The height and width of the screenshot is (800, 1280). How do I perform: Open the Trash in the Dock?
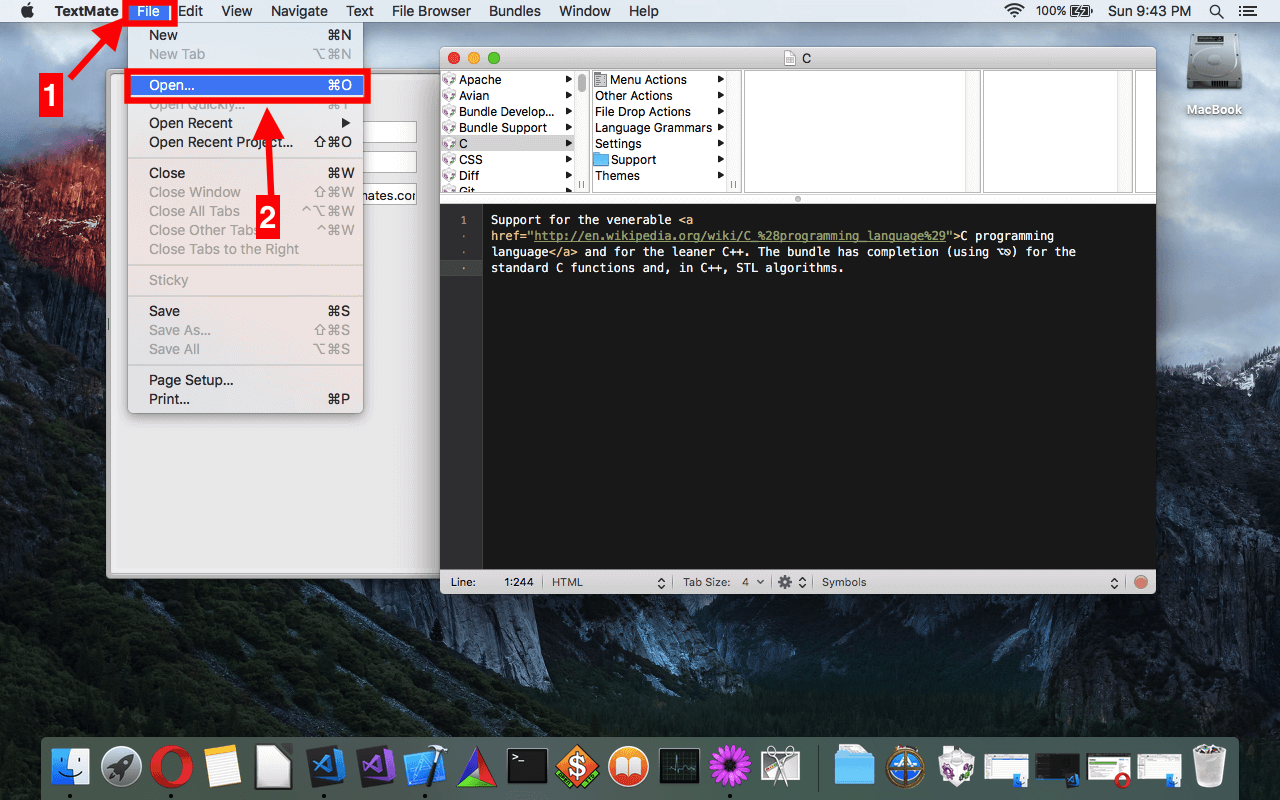[x=1211, y=767]
